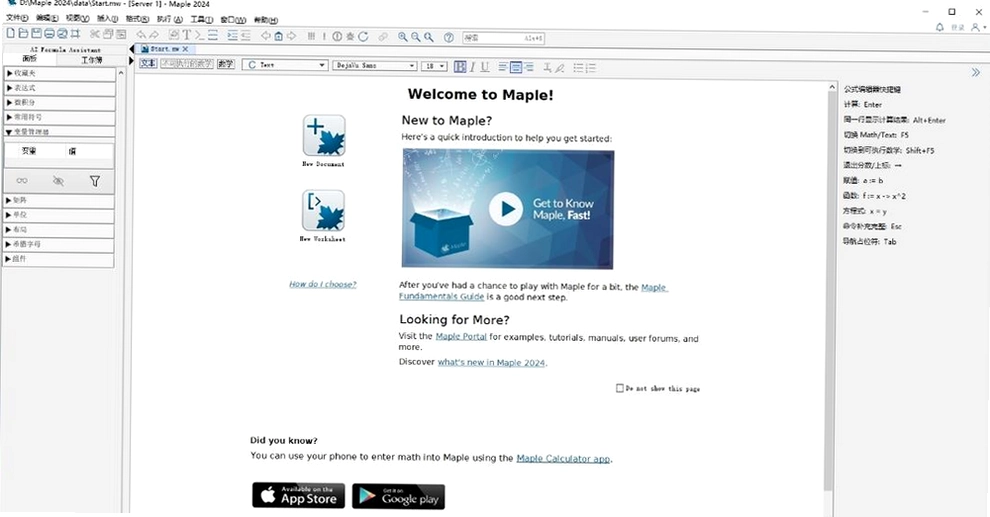Image resolution: width=990 pixels, height=517 pixels.
Task: Go to the home page icon
Action: coord(278,36)
